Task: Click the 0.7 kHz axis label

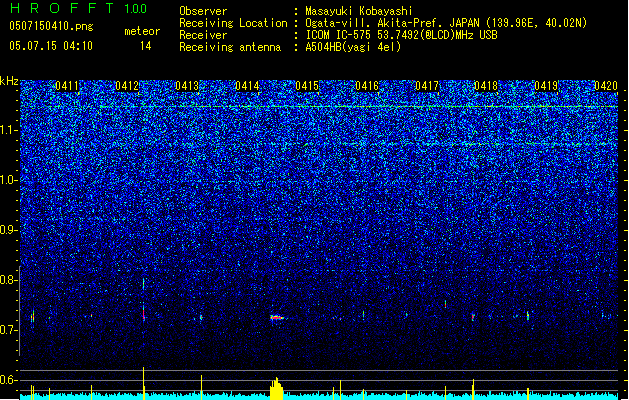Action: [x=9, y=330]
